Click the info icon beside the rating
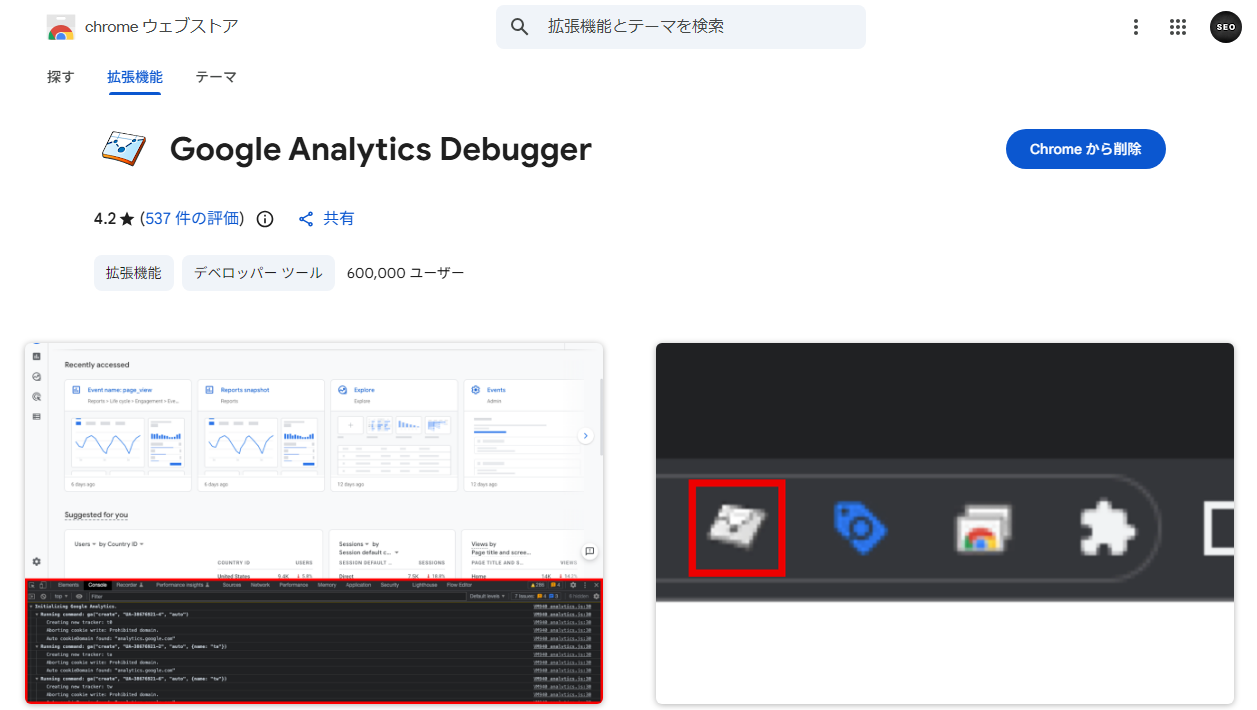1257x710 pixels. point(264,218)
